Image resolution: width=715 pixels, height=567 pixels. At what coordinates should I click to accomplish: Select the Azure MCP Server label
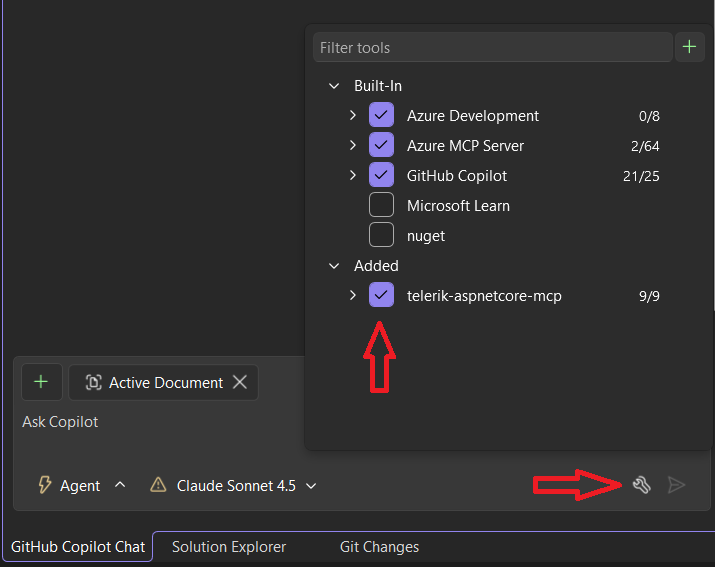[466, 146]
